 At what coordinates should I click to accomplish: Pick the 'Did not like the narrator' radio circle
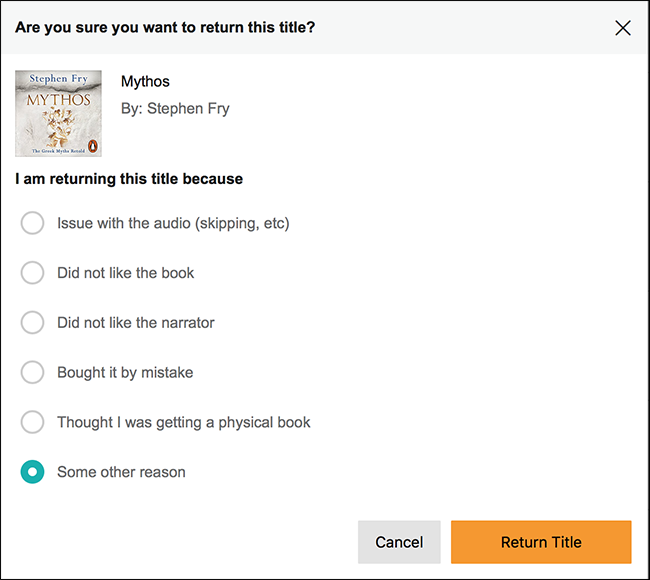pyautogui.click(x=32, y=323)
